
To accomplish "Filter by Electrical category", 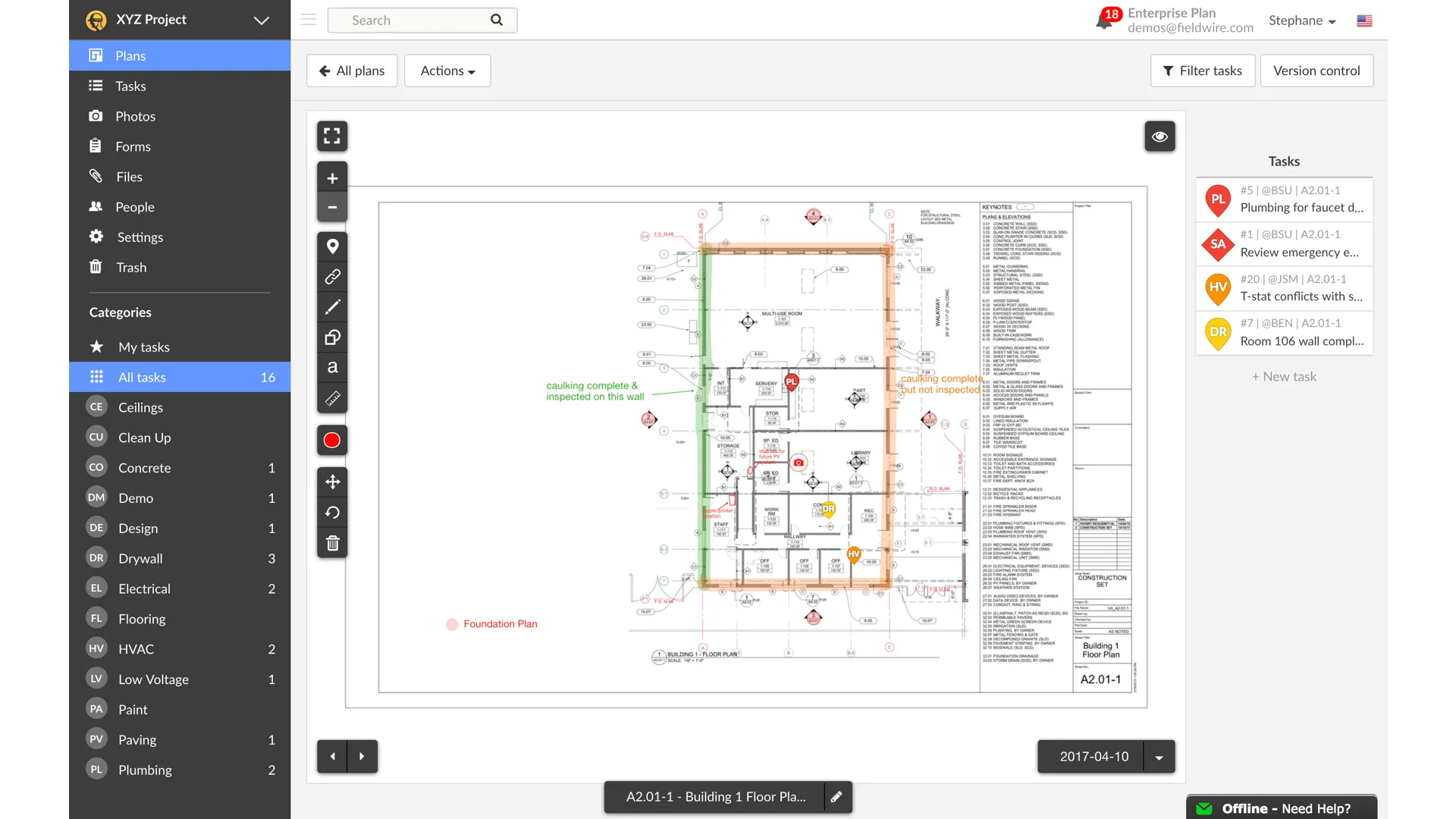I will pyautogui.click(x=180, y=589).
